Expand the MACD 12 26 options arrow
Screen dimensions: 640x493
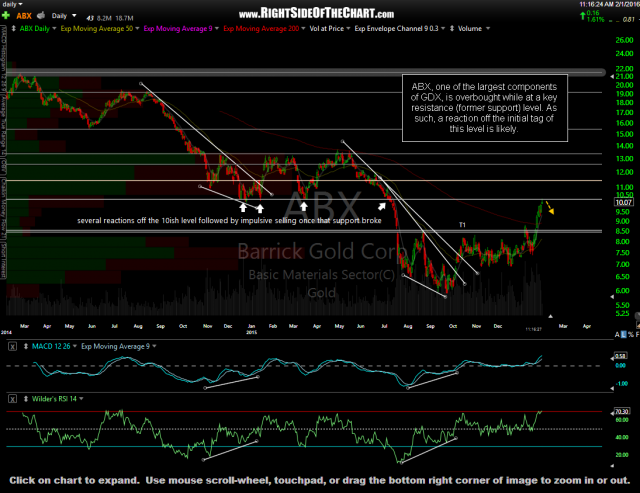coord(75,346)
